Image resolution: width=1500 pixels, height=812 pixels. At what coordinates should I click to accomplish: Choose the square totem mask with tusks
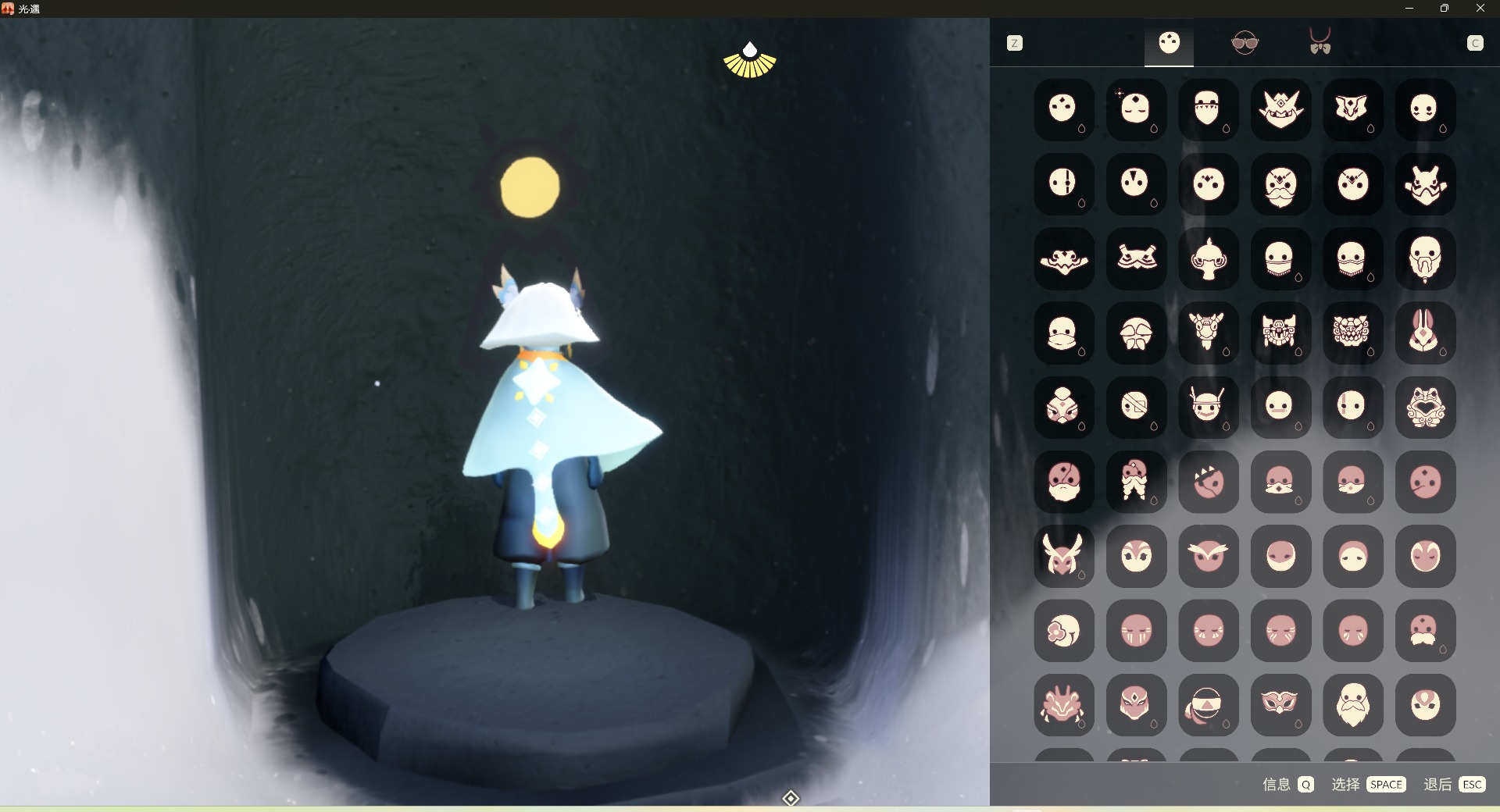click(x=1280, y=333)
